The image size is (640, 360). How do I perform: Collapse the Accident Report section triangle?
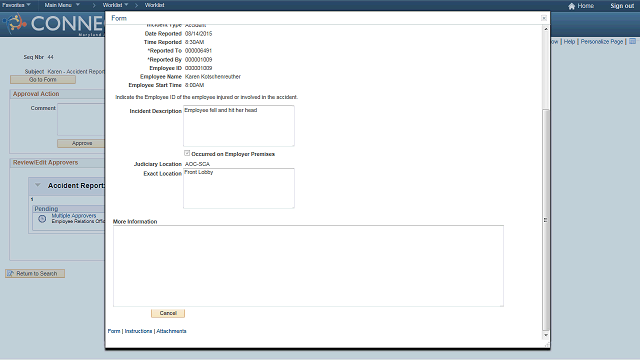[x=38, y=185]
